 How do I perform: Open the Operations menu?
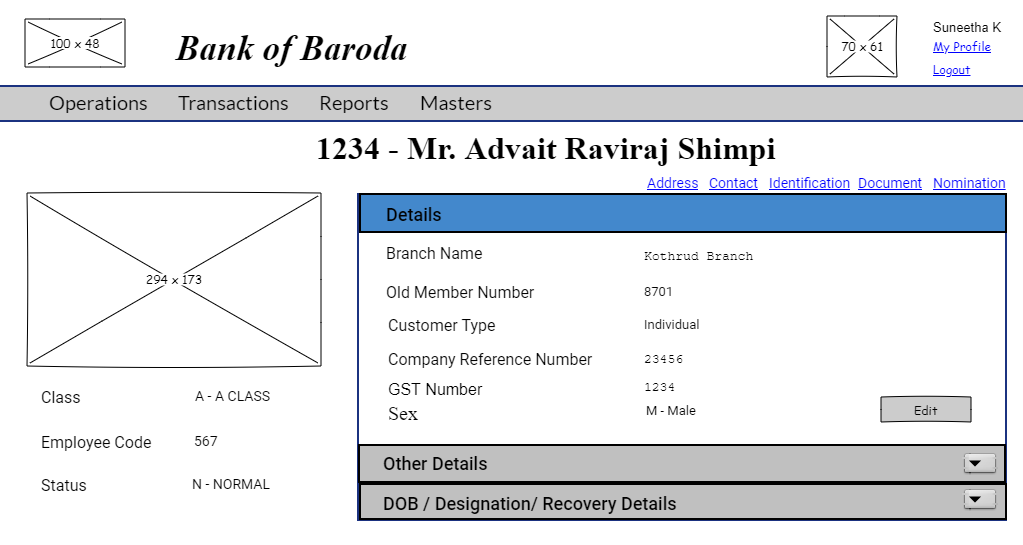(98, 103)
